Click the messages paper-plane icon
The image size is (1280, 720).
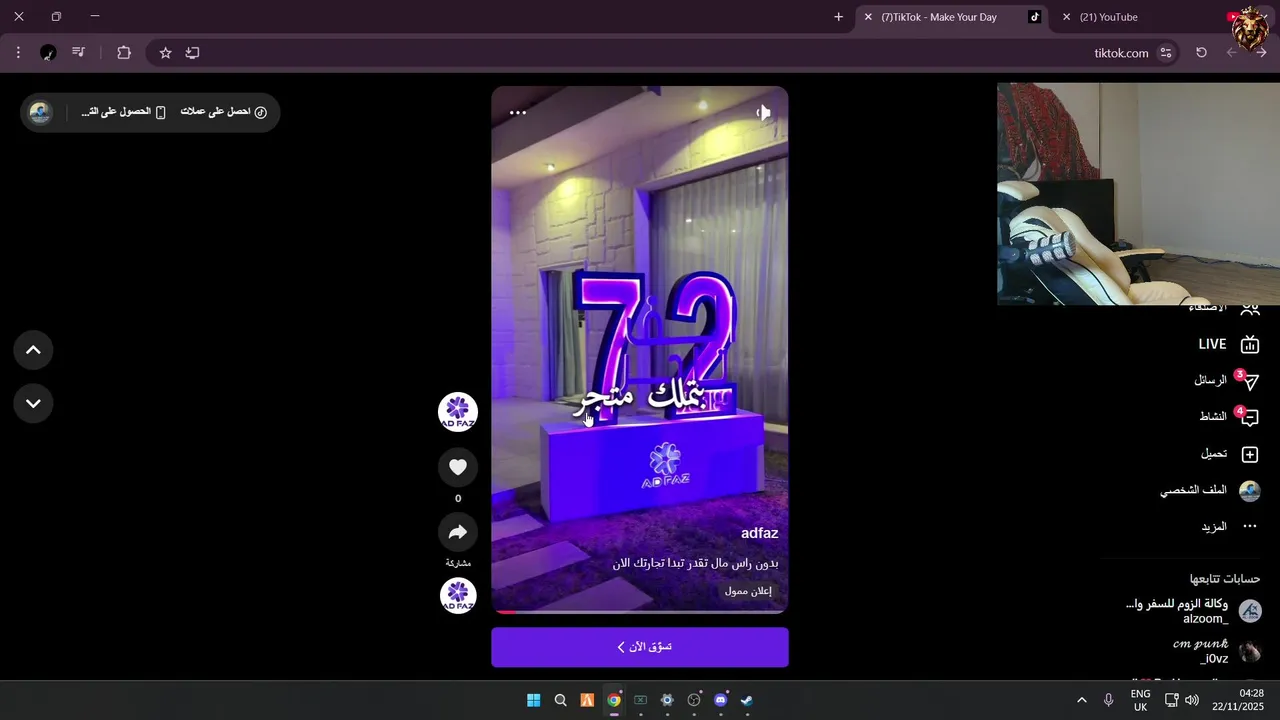[1249, 381]
